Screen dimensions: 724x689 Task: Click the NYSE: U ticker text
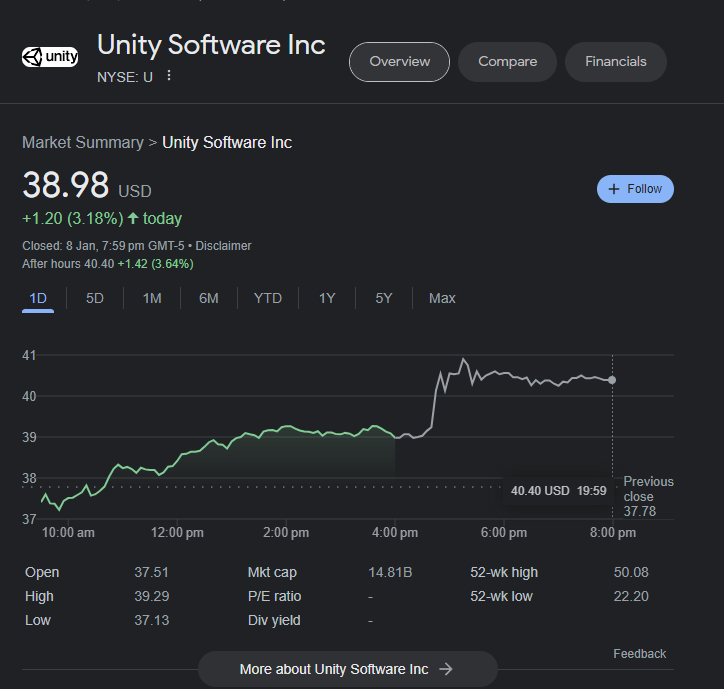125,77
